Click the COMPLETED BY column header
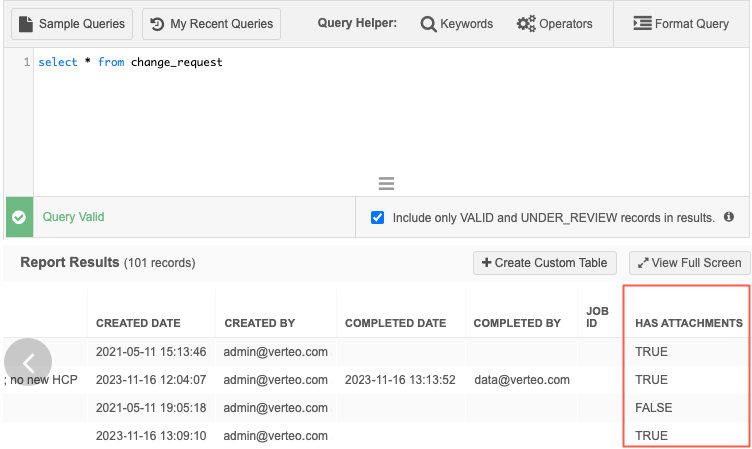The height and width of the screenshot is (449, 752). 516,323
